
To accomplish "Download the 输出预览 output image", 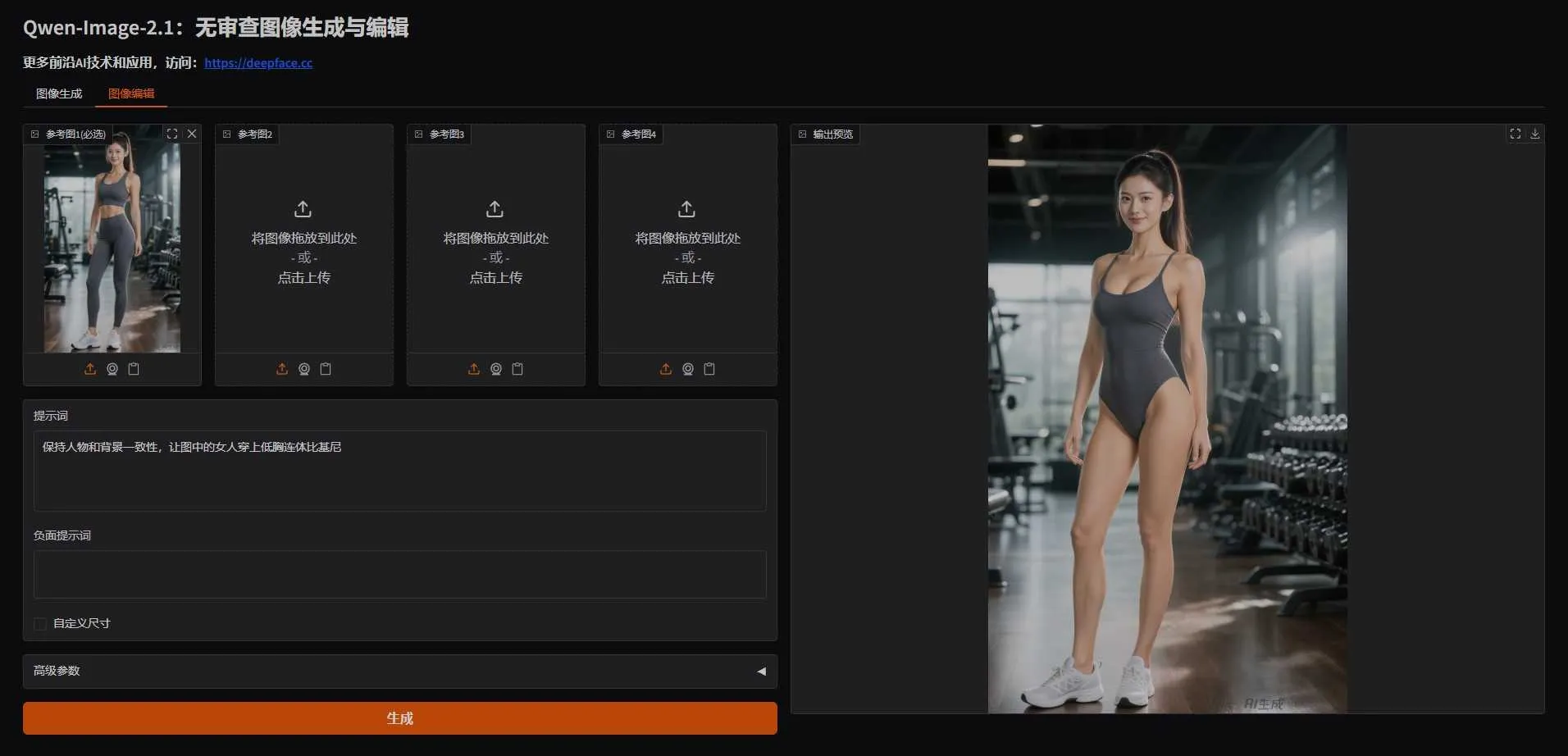I will pyautogui.click(x=1535, y=134).
